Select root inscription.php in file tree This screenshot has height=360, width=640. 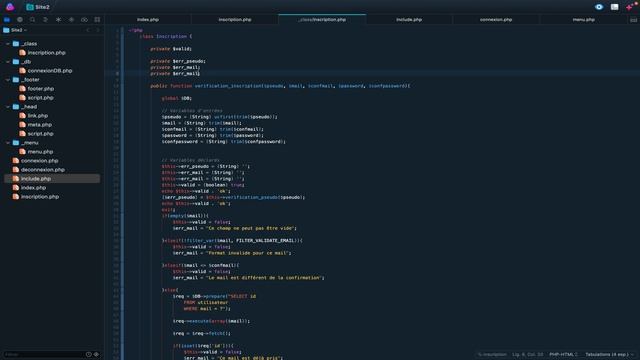40,196
